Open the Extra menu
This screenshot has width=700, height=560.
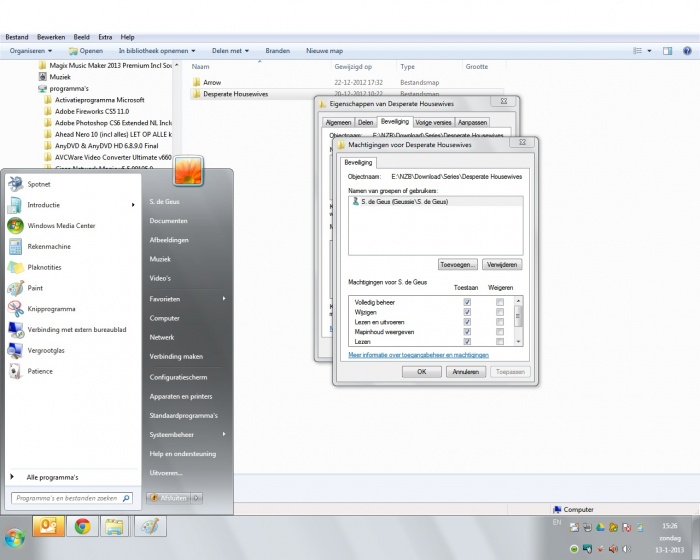[x=105, y=37]
